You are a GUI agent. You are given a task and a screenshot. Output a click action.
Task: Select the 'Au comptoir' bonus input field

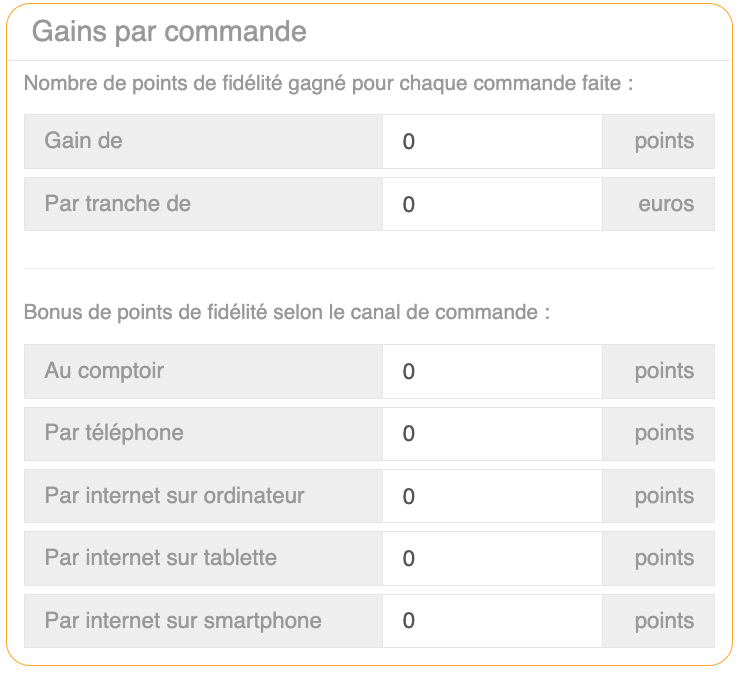pos(492,371)
